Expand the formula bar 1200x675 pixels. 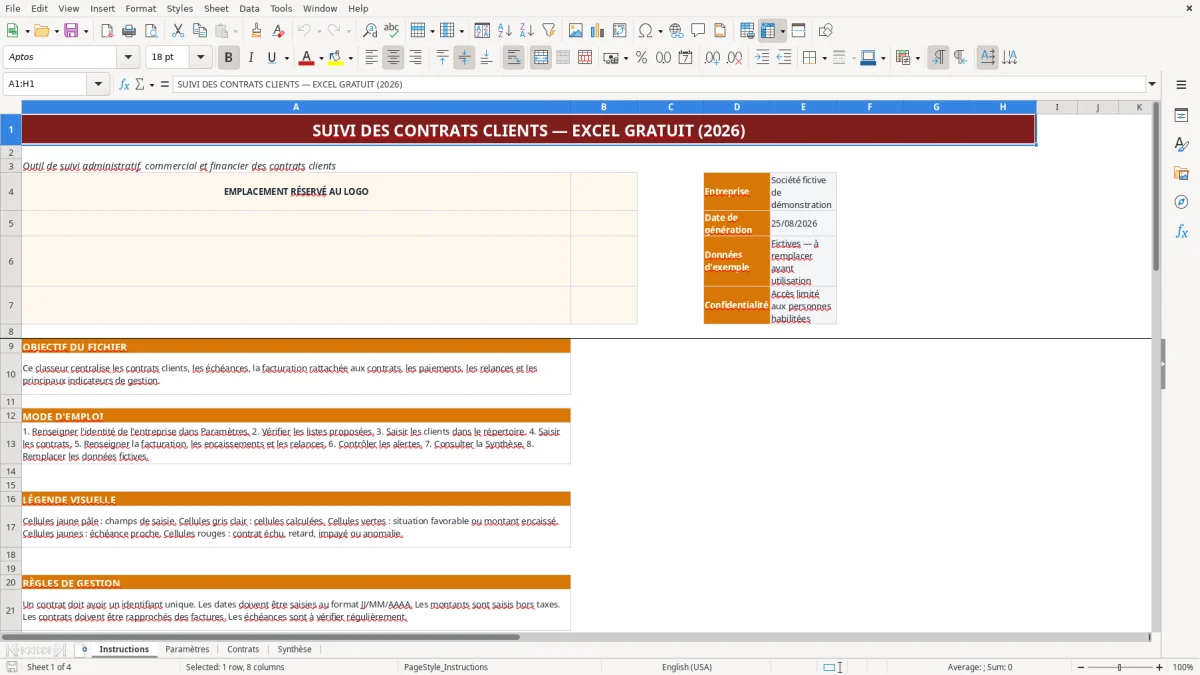coord(1153,85)
